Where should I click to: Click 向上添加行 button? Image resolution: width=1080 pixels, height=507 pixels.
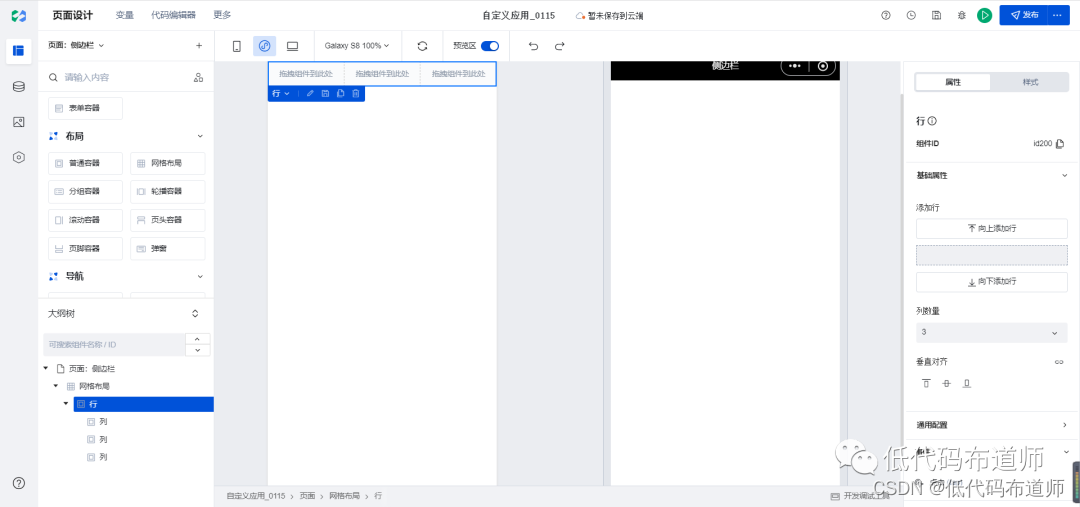tap(991, 229)
